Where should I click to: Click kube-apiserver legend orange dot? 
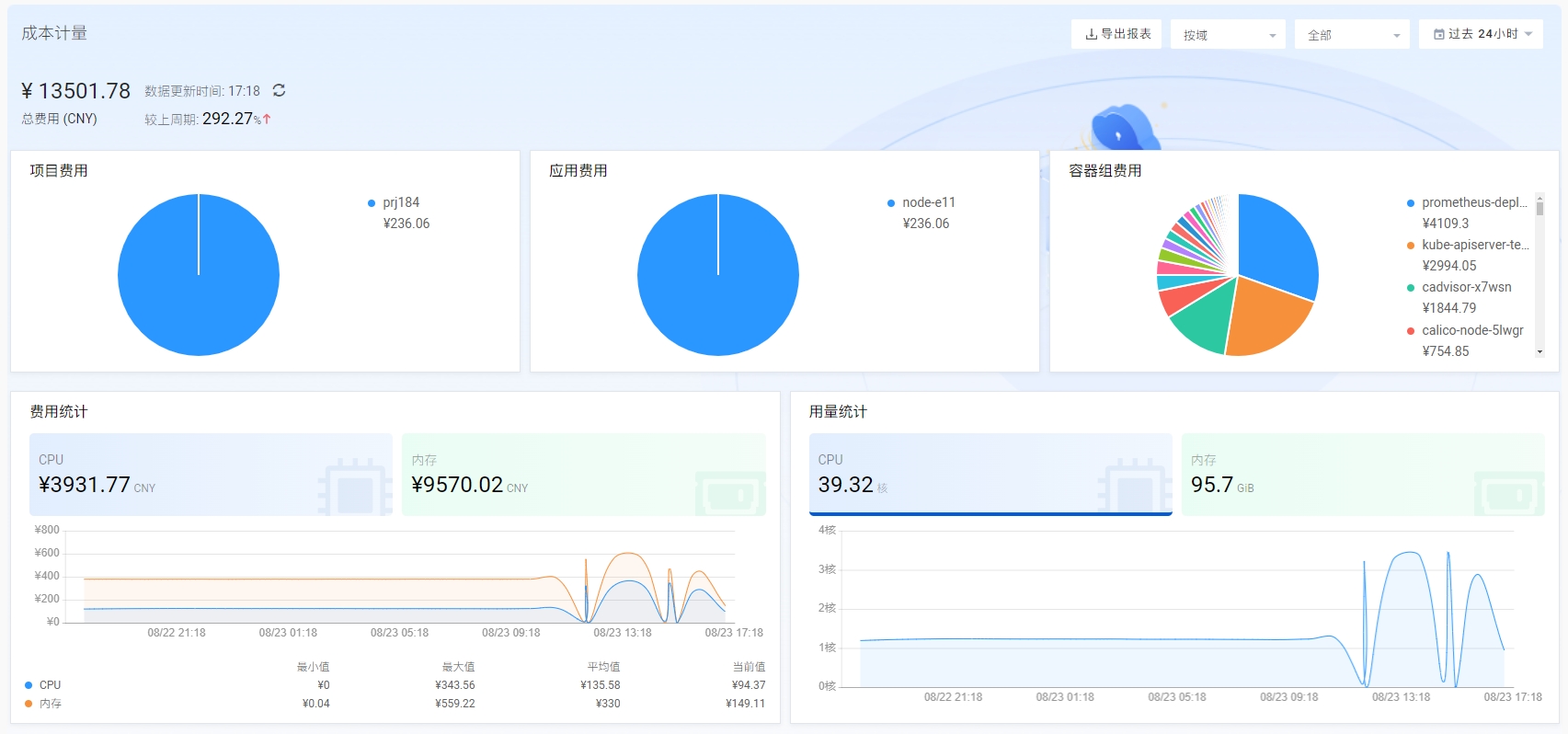point(1411,246)
